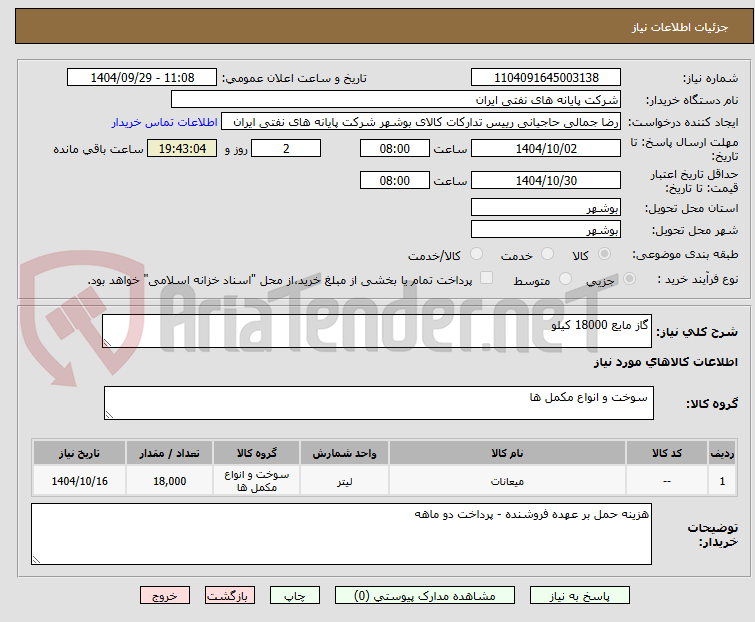This screenshot has height=622, width=755.
Task: Click the اطلاعات کالاهای مورد نیاز heading
Action: click(x=665, y=362)
